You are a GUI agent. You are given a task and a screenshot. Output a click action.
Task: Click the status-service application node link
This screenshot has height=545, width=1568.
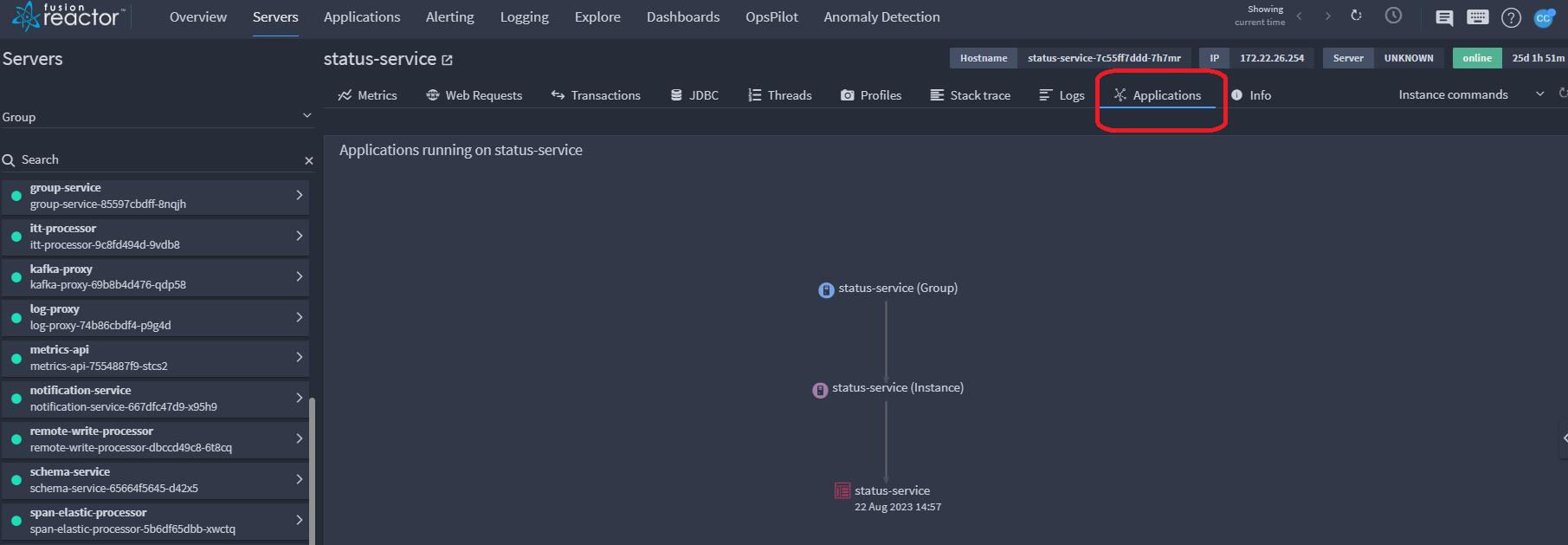pos(892,490)
